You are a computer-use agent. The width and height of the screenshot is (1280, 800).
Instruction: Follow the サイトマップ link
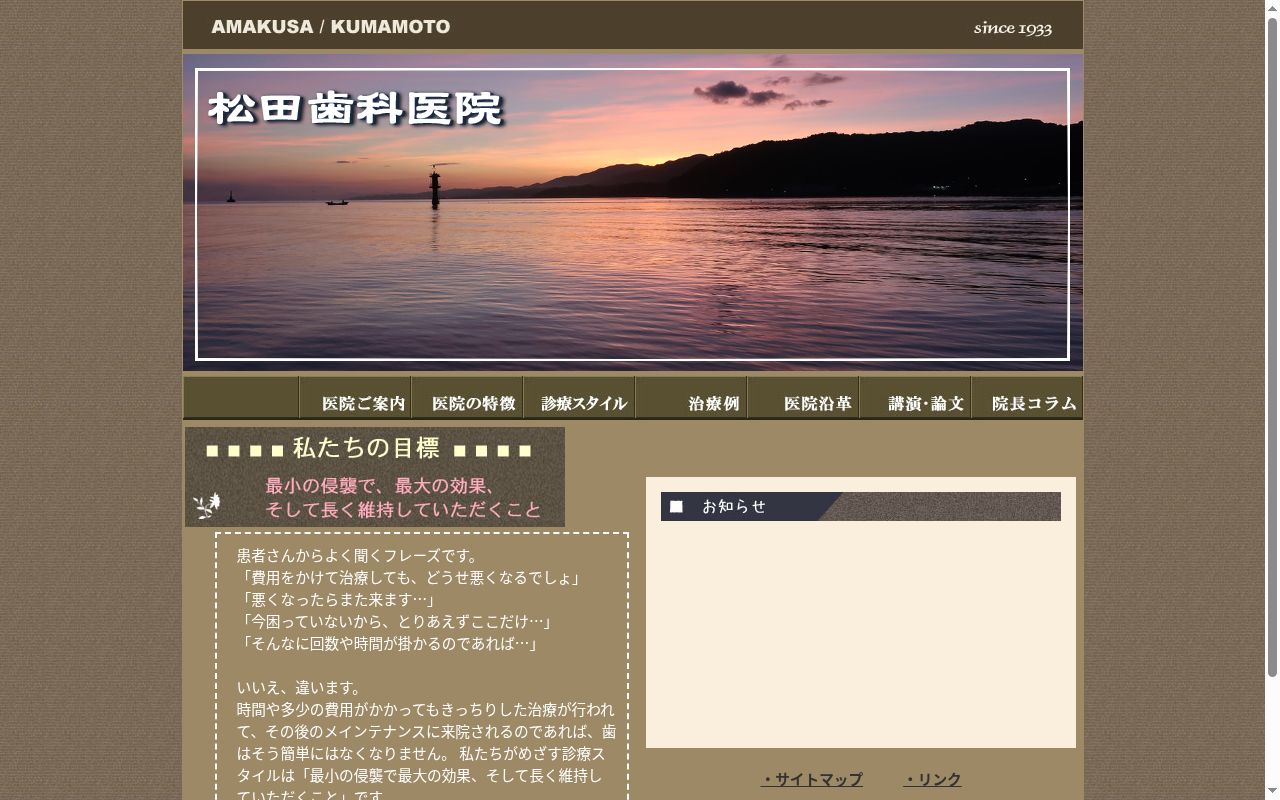pos(812,780)
